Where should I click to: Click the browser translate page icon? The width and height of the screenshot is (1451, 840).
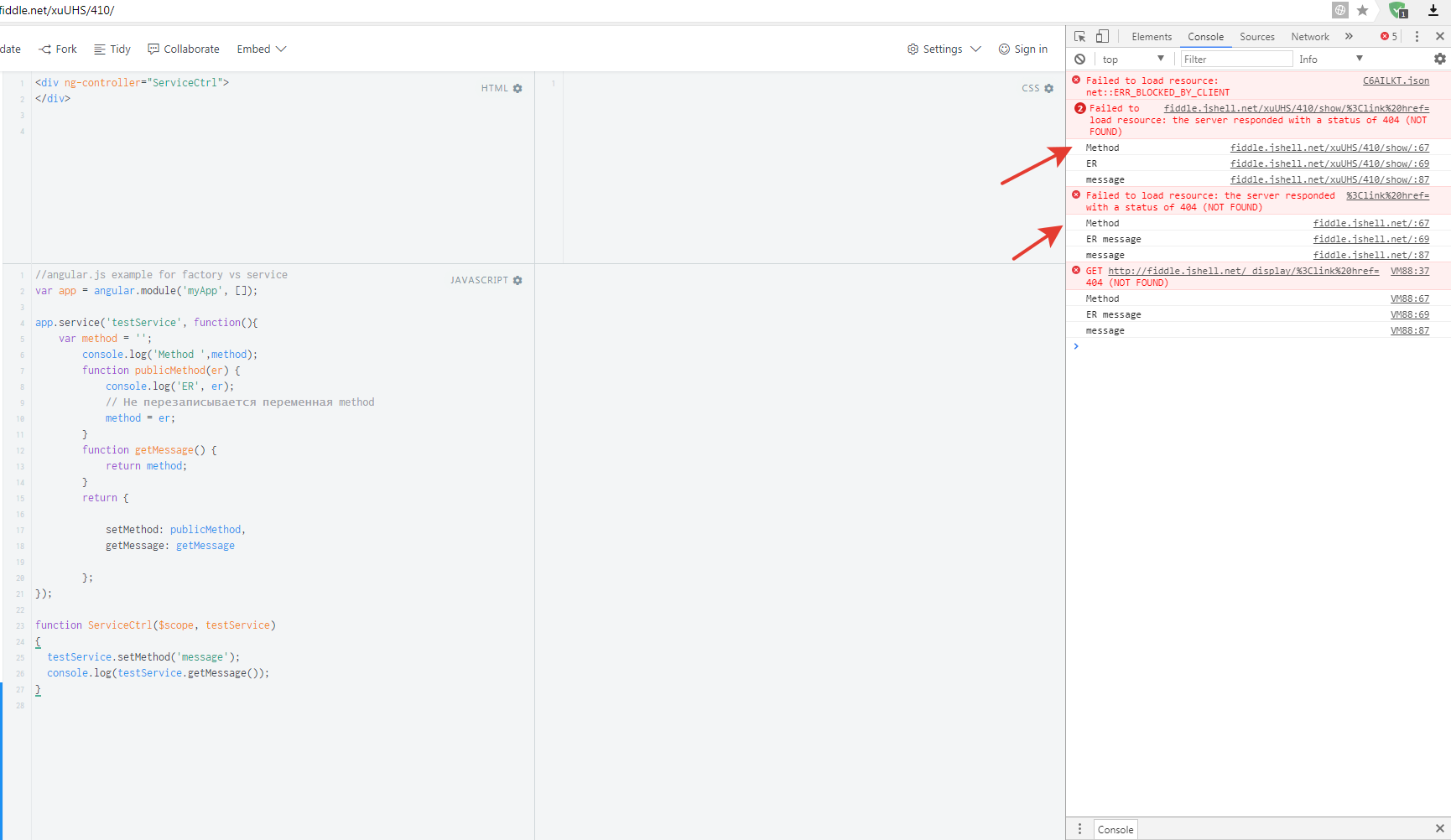[1340, 10]
